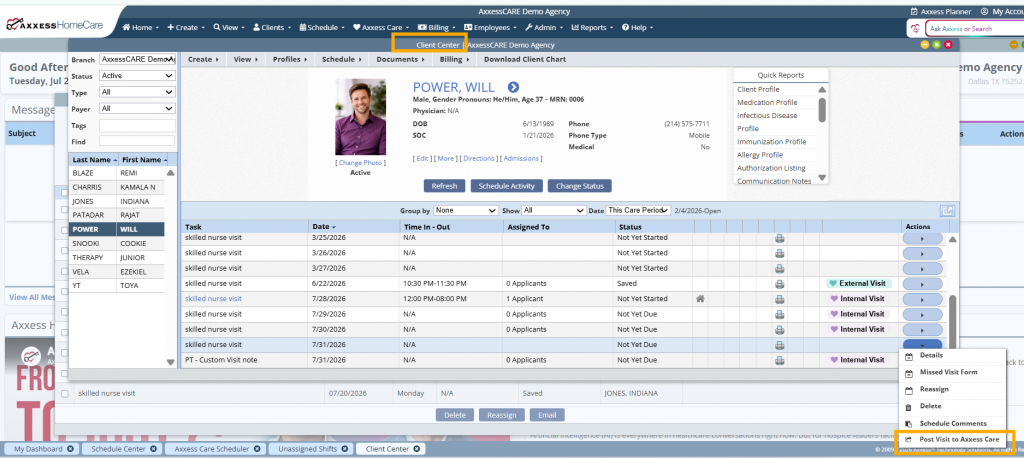Expand Actions arrow for 3/27/2026 visit

[x=922, y=269]
